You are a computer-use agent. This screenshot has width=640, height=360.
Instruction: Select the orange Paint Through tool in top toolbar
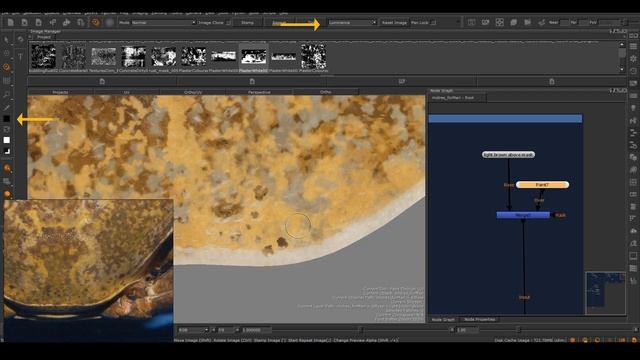95,22
